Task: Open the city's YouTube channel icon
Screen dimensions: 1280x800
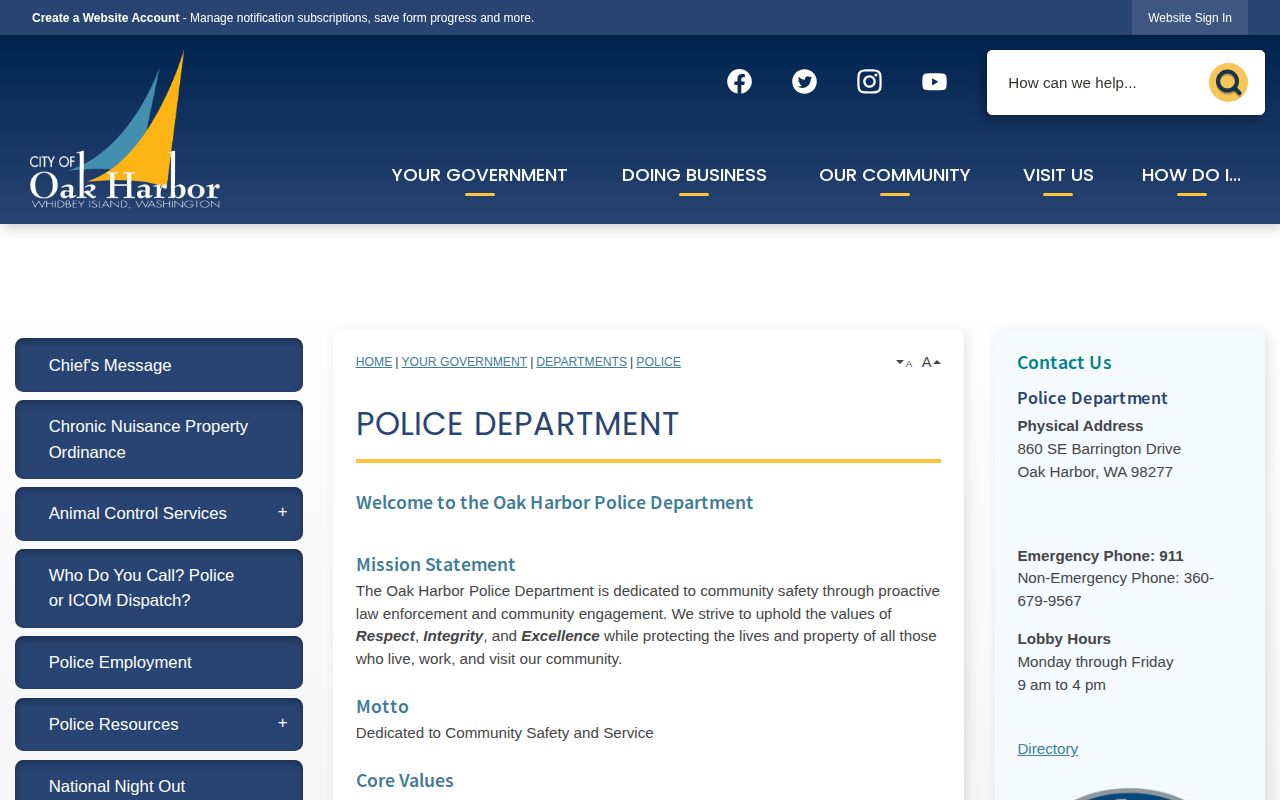Action: click(x=934, y=82)
